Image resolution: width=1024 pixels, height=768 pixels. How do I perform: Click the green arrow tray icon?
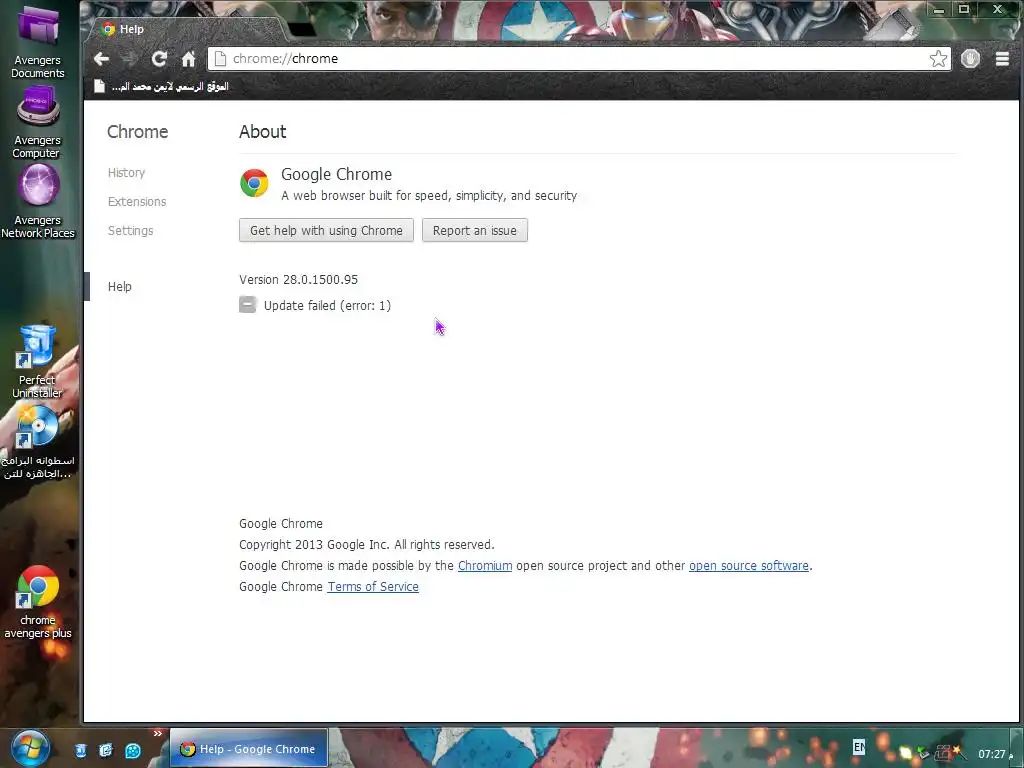922,753
